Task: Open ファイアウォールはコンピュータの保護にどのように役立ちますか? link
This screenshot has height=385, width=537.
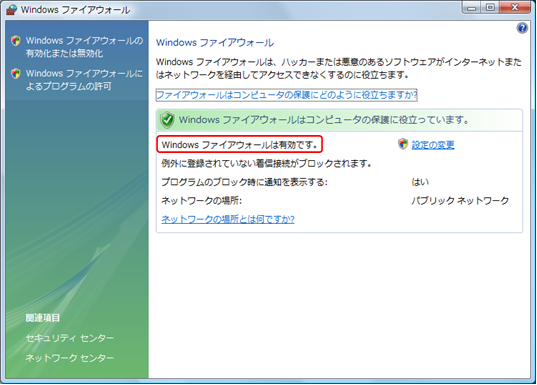Action: pyautogui.click(x=287, y=95)
